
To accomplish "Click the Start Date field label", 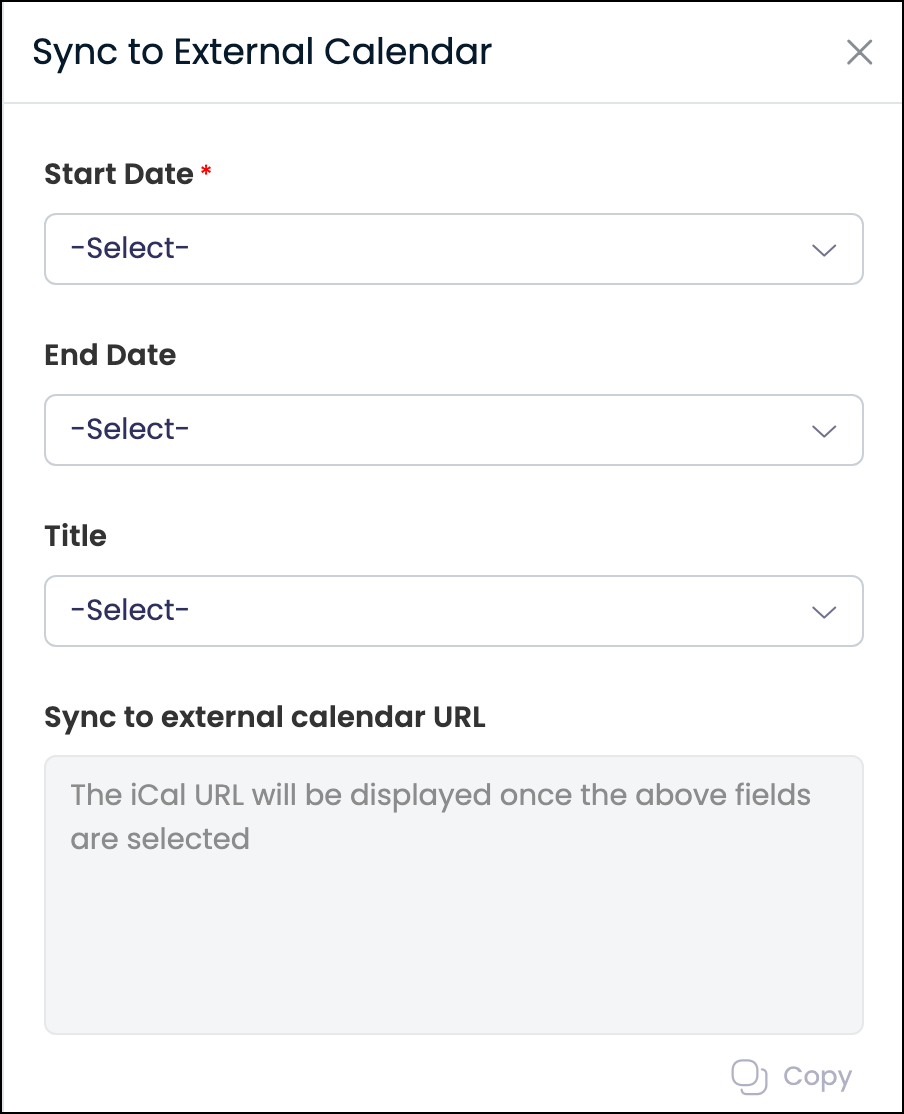I will coord(119,174).
